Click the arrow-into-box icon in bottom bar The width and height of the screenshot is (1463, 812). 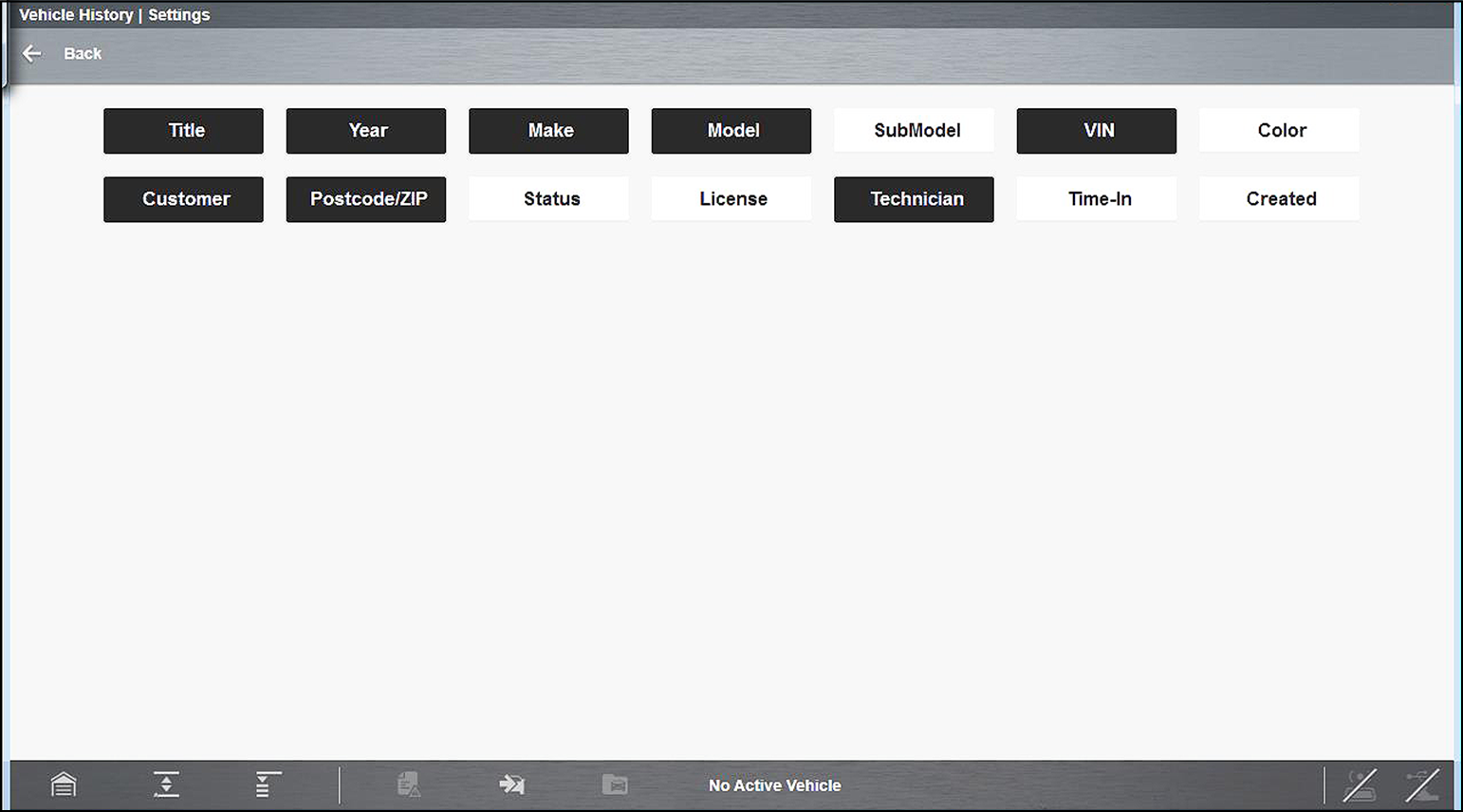pyautogui.click(x=512, y=784)
